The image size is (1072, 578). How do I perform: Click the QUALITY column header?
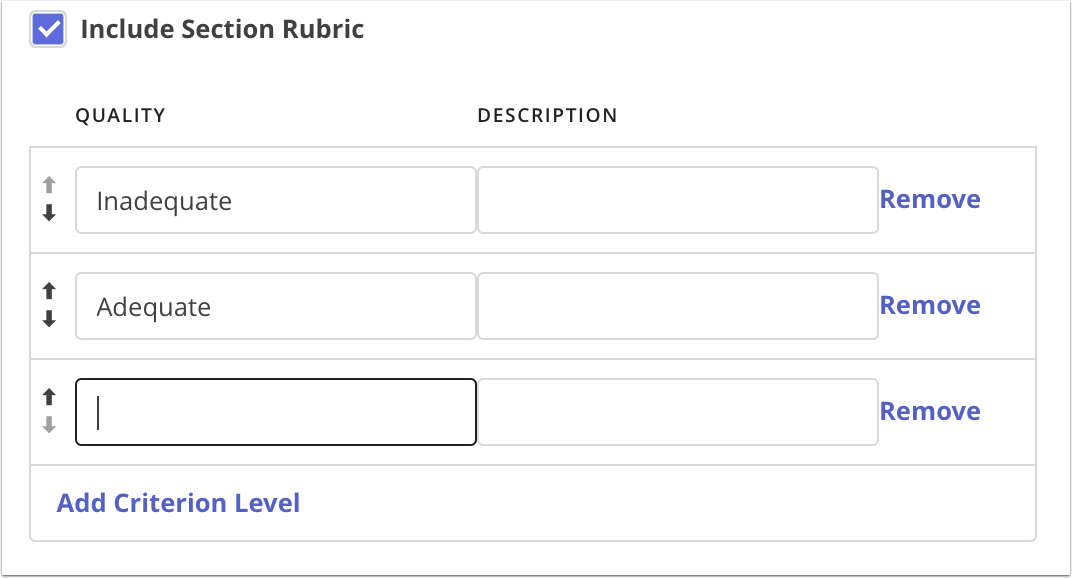click(x=121, y=115)
